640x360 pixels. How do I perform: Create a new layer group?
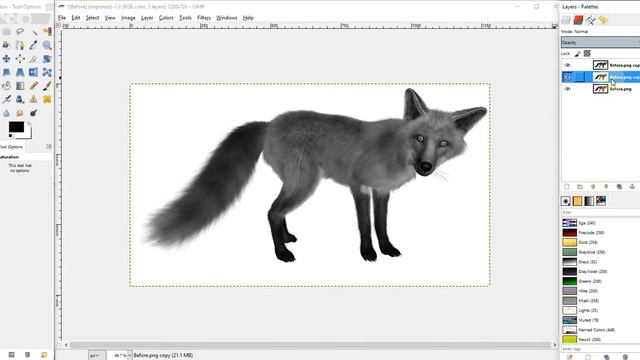[580, 187]
